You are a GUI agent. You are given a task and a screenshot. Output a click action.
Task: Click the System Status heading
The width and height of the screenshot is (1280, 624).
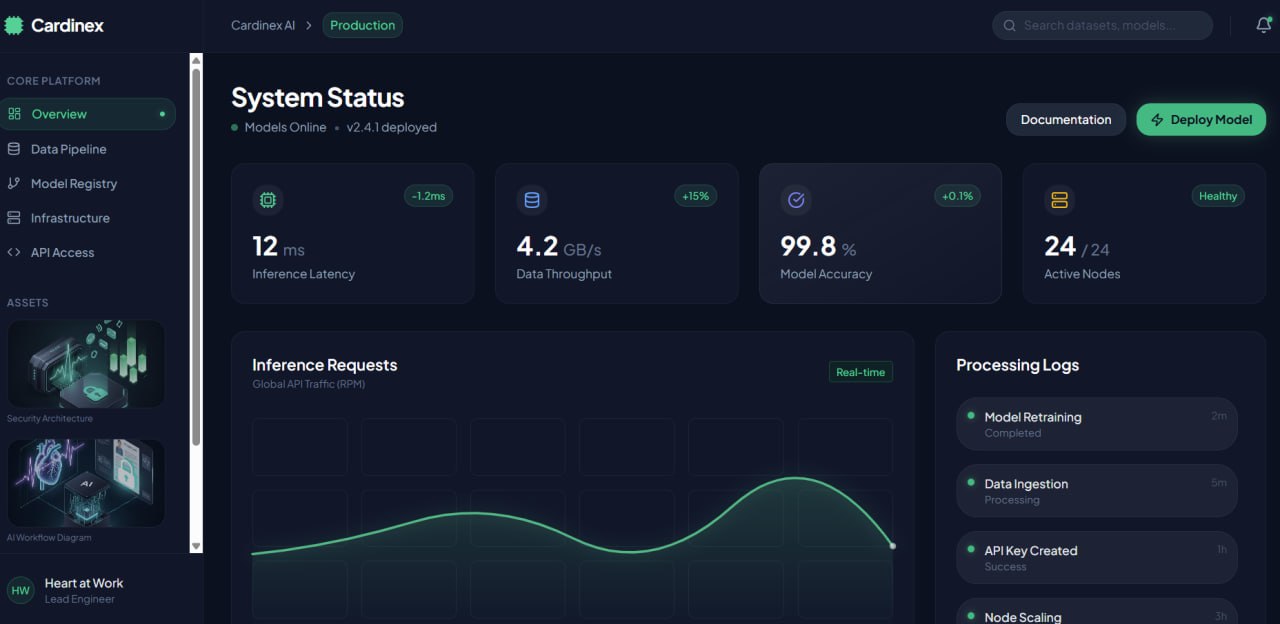coord(318,98)
